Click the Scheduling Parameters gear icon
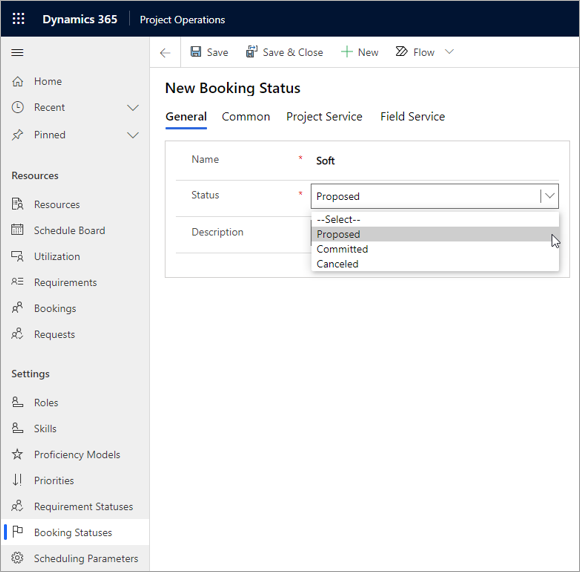580x572 pixels. click(x=17, y=558)
